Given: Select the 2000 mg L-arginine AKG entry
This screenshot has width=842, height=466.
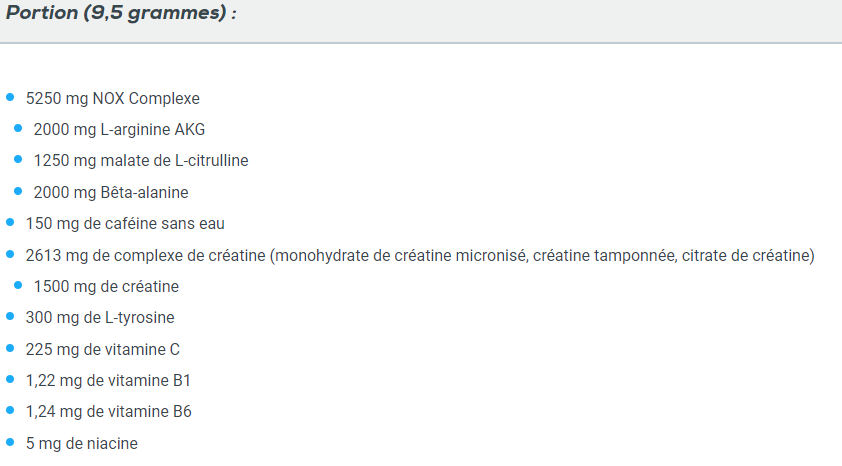Looking at the screenshot, I should tap(119, 129).
